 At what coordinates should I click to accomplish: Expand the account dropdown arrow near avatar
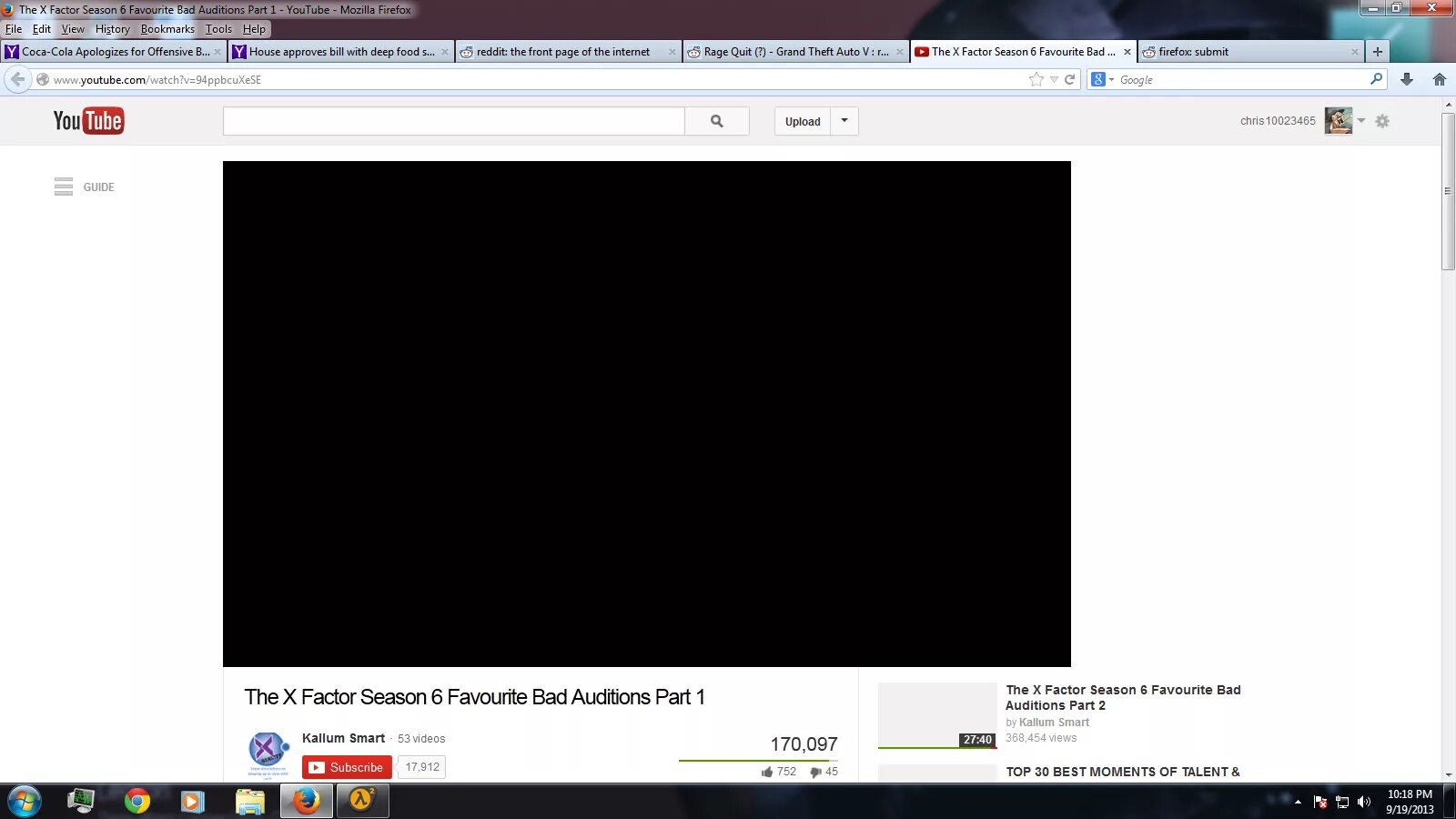click(1361, 120)
